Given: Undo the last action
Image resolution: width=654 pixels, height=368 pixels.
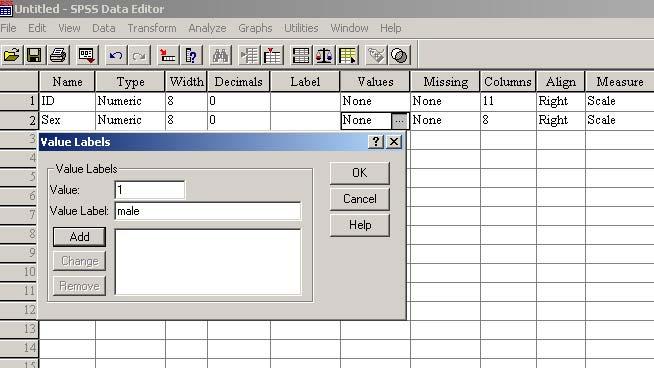Looking at the screenshot, I should coord(116,55).
